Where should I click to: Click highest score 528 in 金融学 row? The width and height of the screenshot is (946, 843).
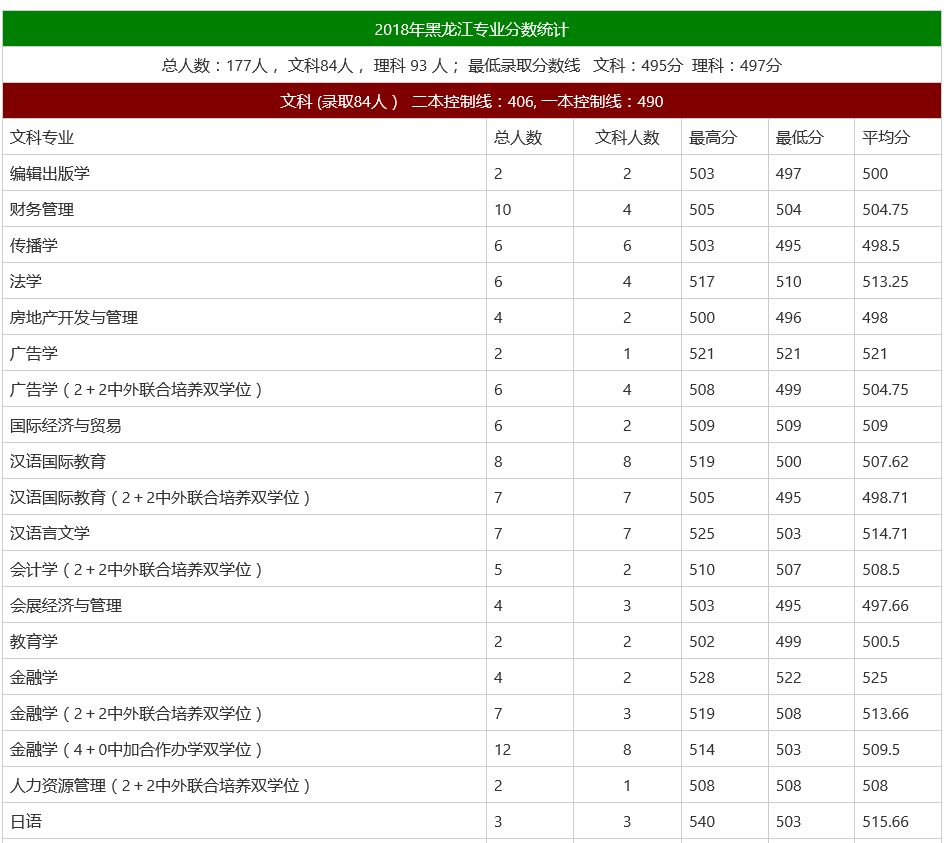(x=702, y=678)
